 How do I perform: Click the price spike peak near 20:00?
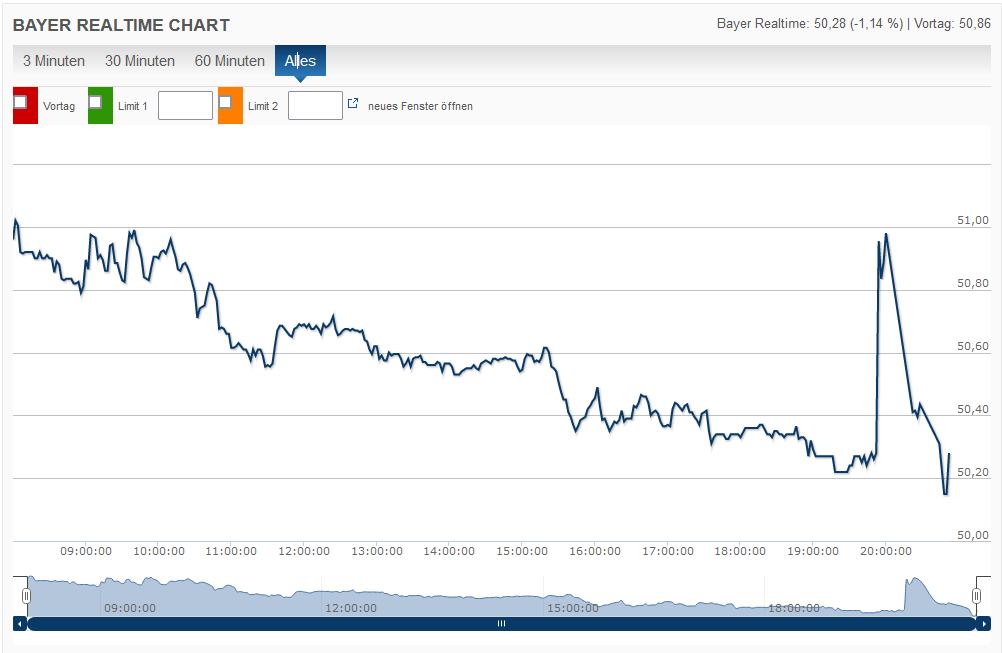(x=886, y=234)
